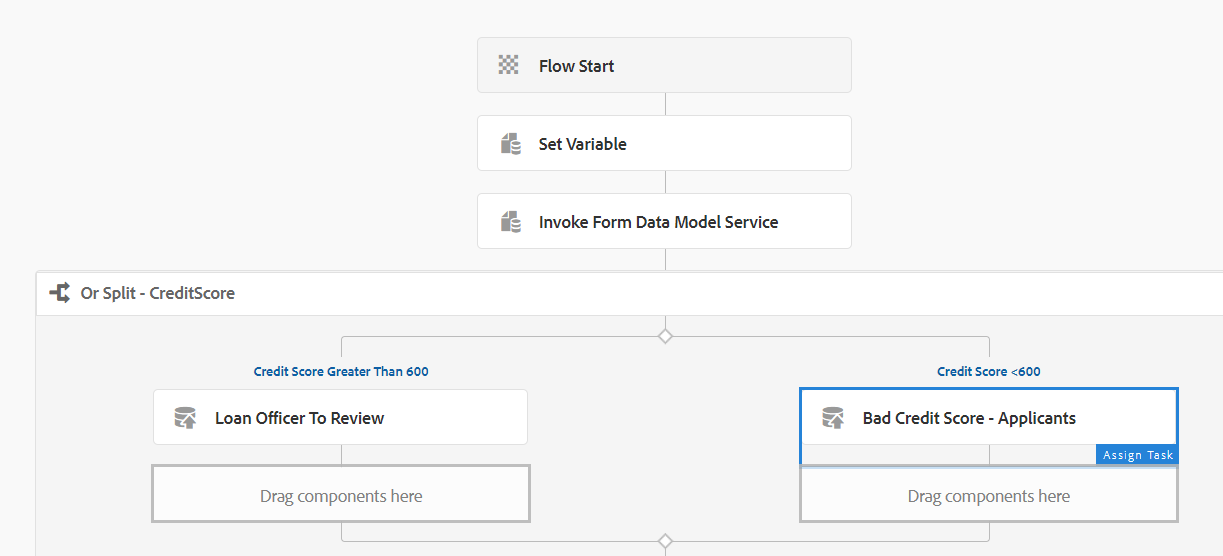Click the Bad Credit Score step icon

click(833, 418)
